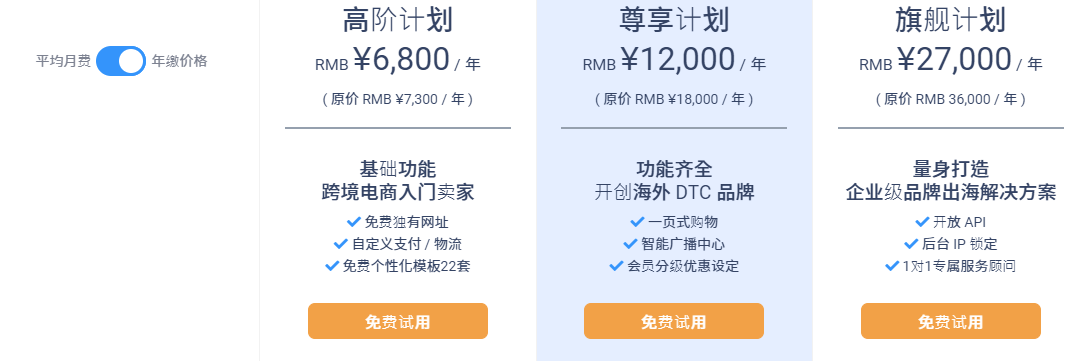Click 免费试用 under 尊享计划

point(674,321)
